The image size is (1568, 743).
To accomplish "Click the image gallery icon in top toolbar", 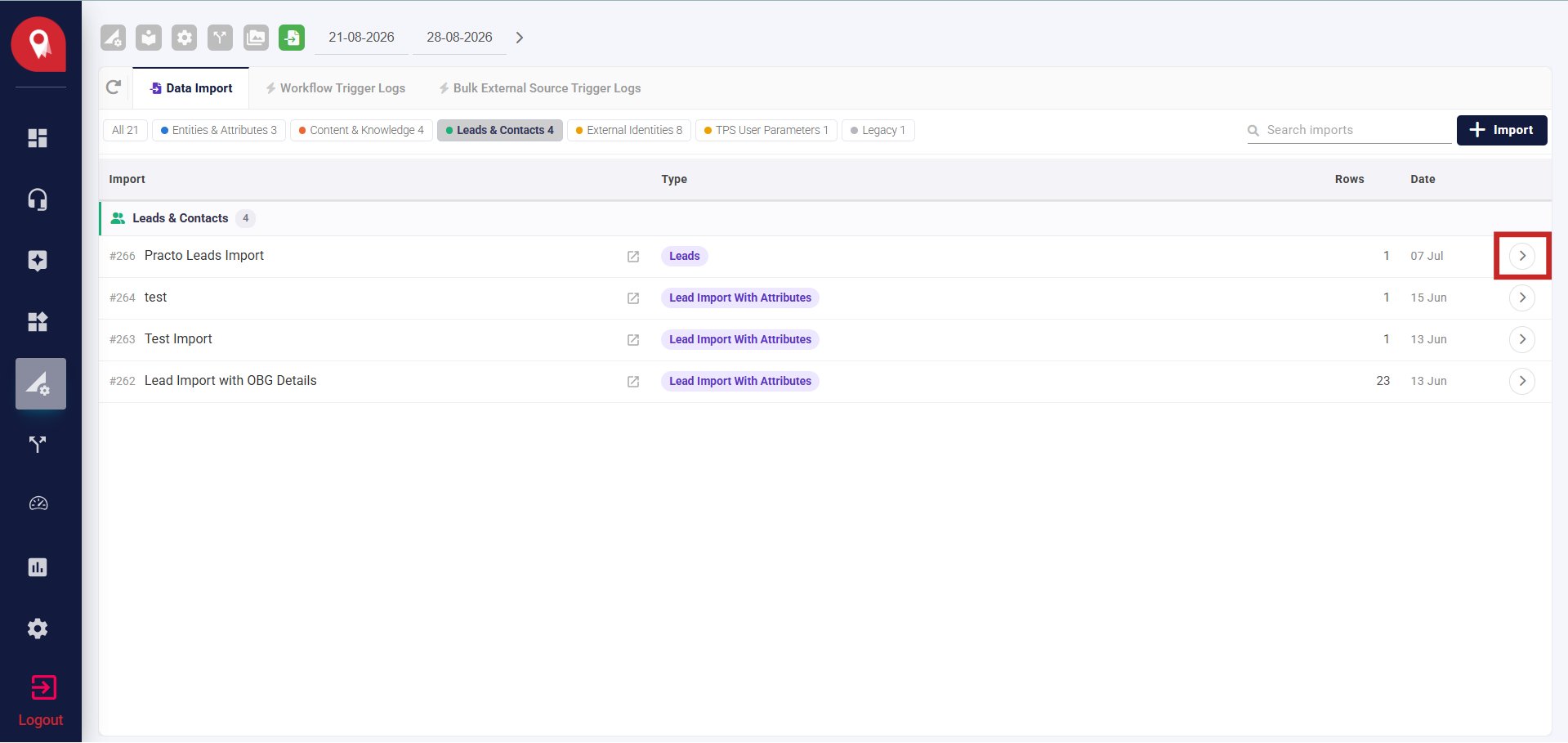I will (x=256, y=38).
